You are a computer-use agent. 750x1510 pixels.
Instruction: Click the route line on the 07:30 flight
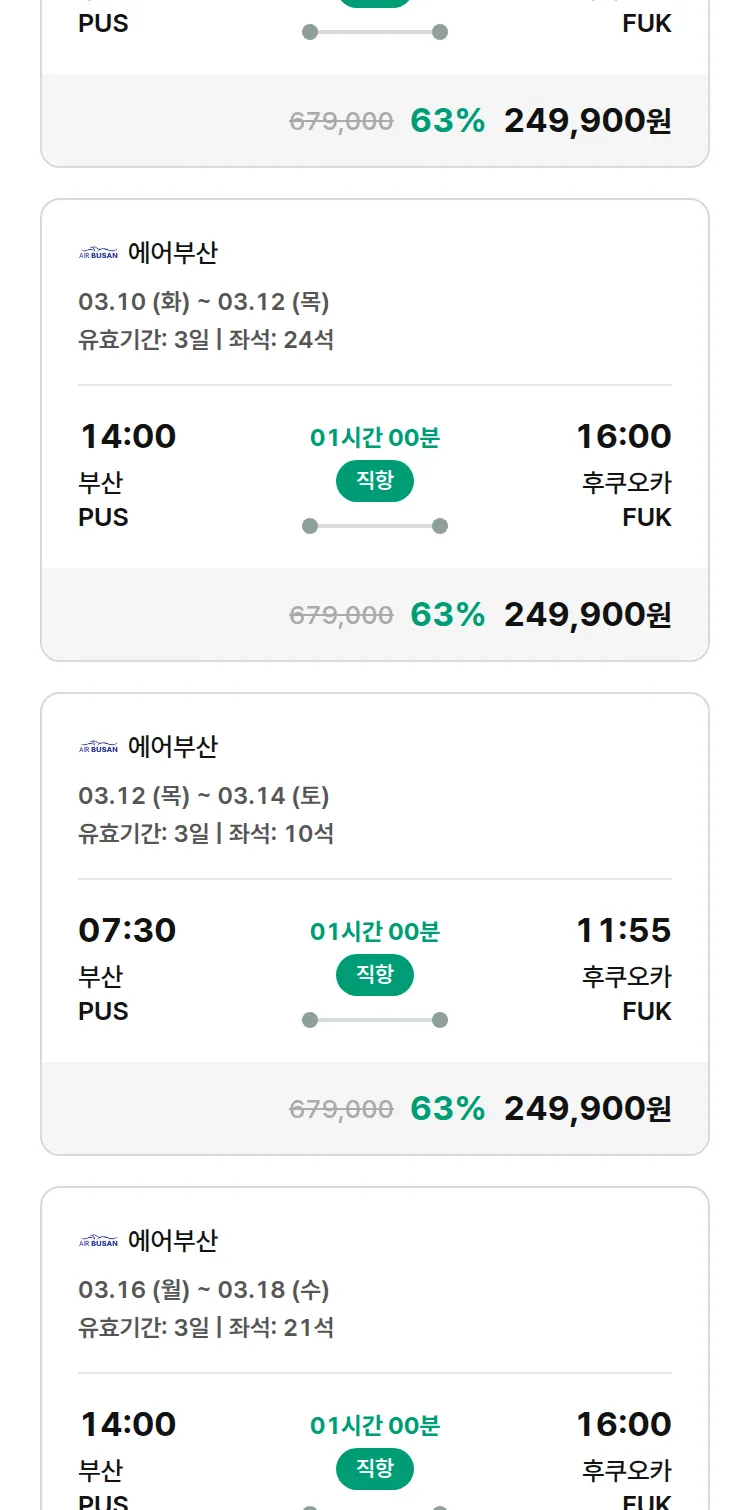[374, 1020]
